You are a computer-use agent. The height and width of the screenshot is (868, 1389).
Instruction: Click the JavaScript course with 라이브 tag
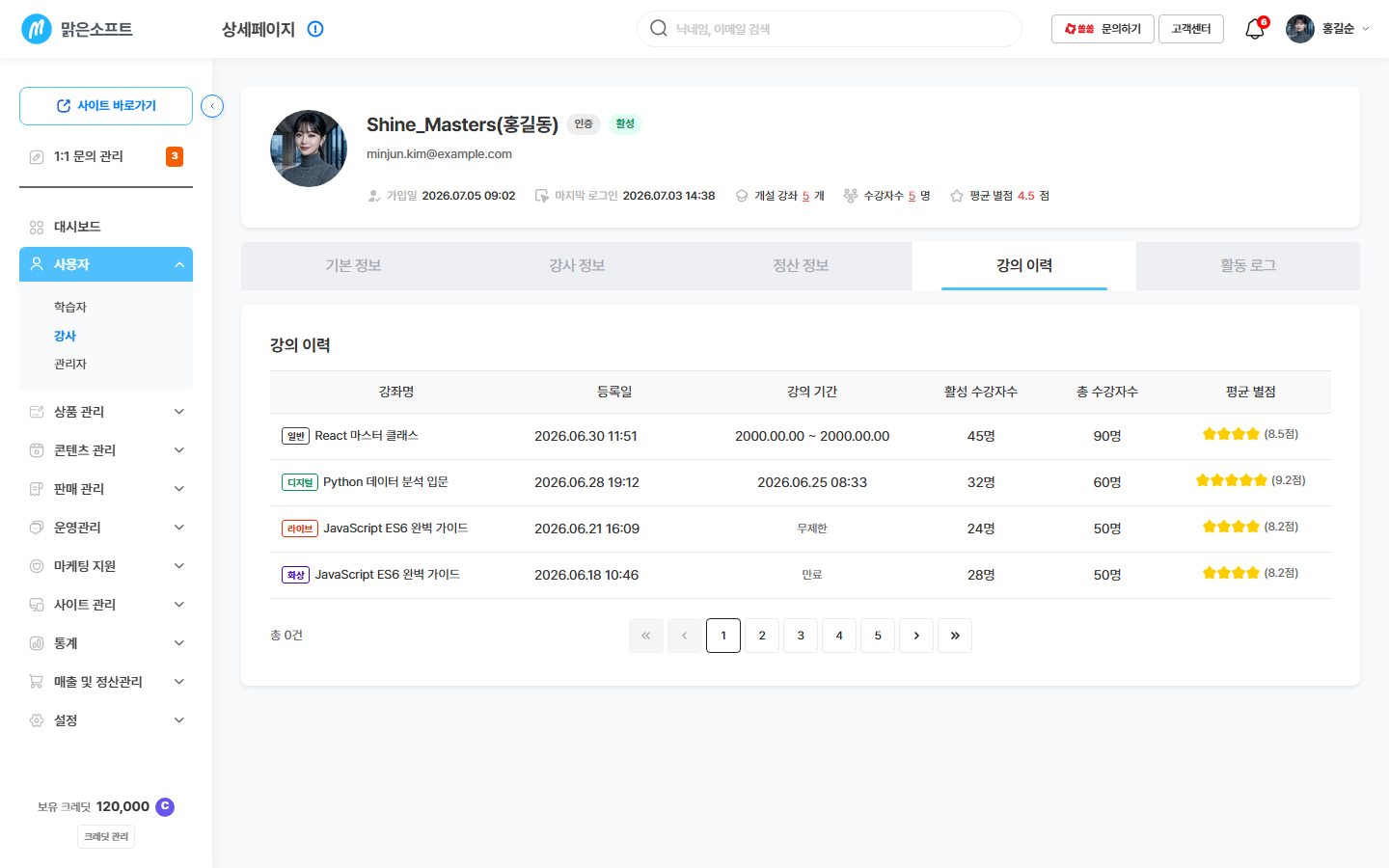pos(395,529)
